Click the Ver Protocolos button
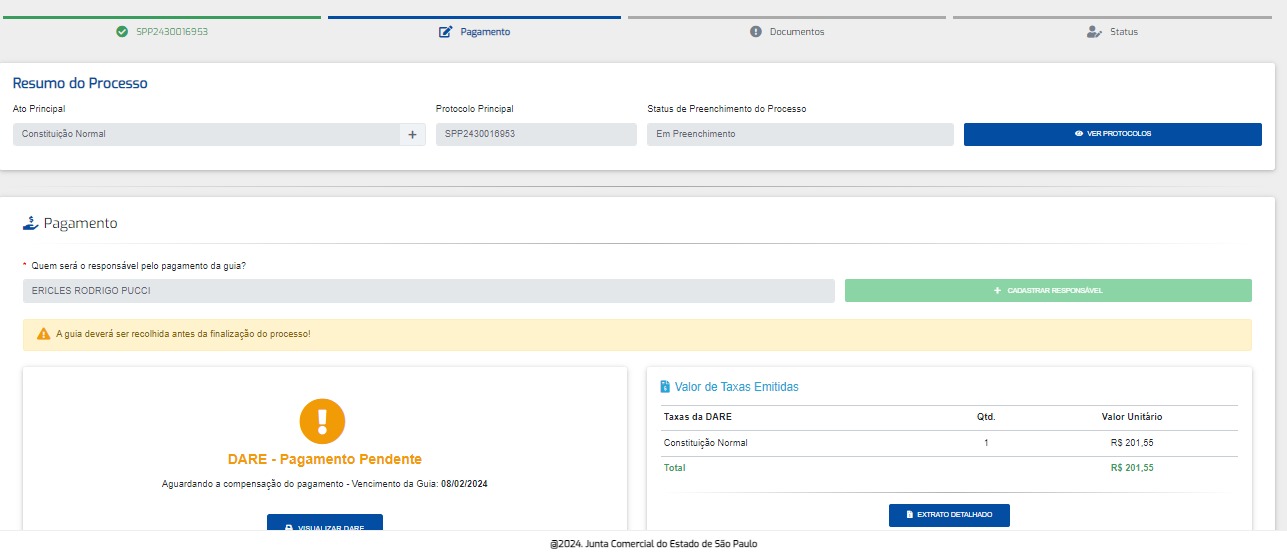The height and width of the screenshot is (554, 1287). [x=1113, y=134]
